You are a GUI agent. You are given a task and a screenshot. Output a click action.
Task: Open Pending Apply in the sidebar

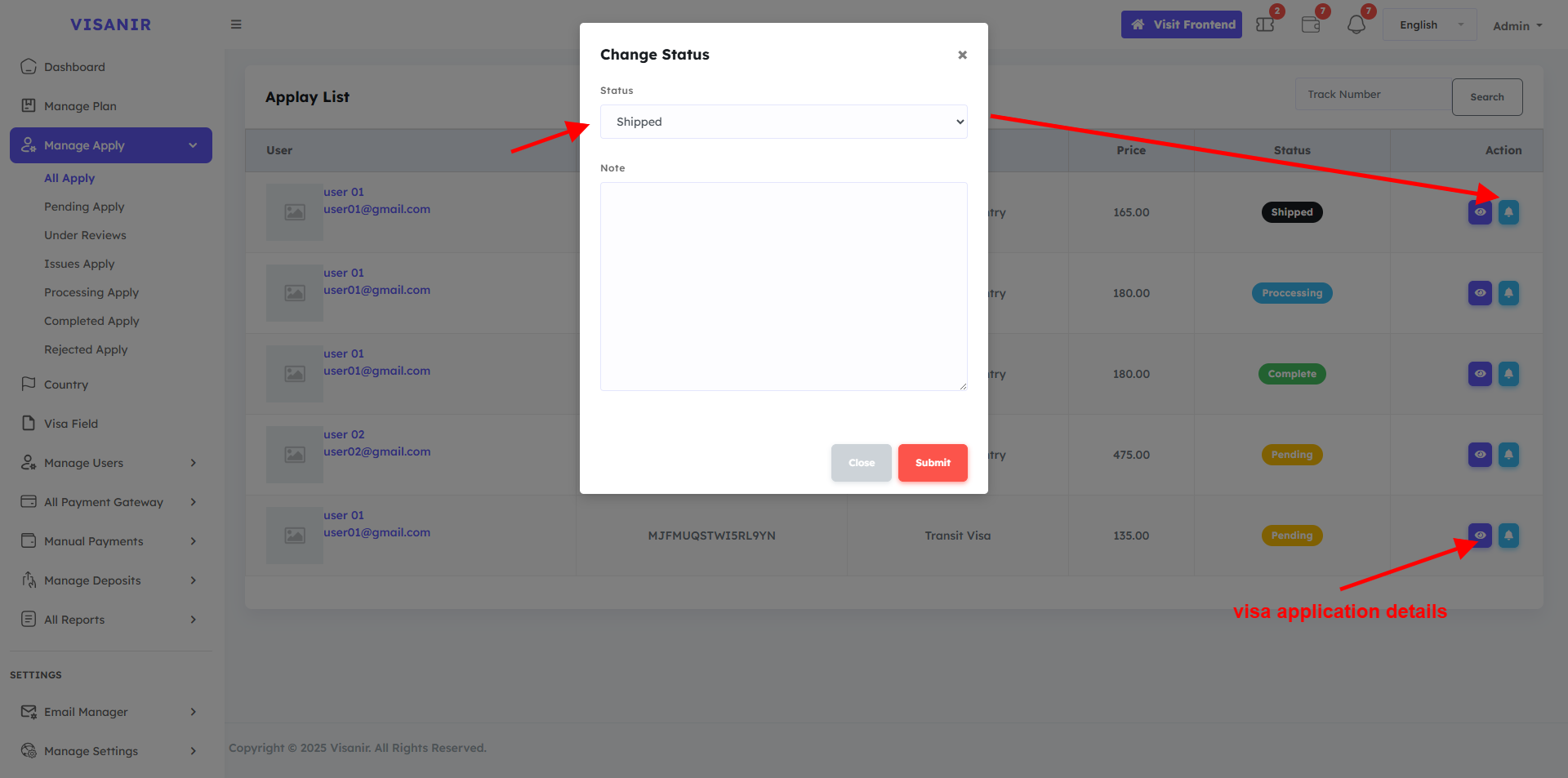click(84, 207)
